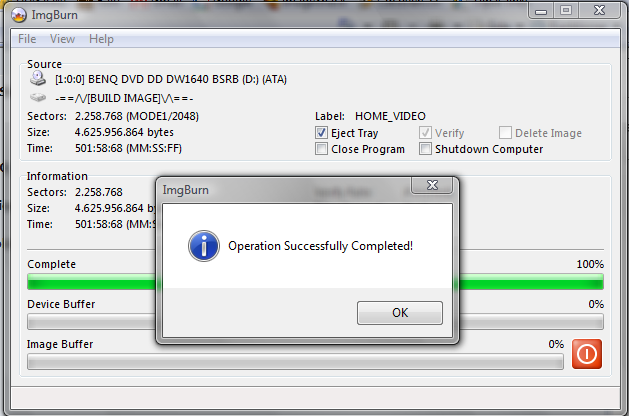This screenshot has width=629, height=416.
Task: Open the View menu
Action: point(62,39)
